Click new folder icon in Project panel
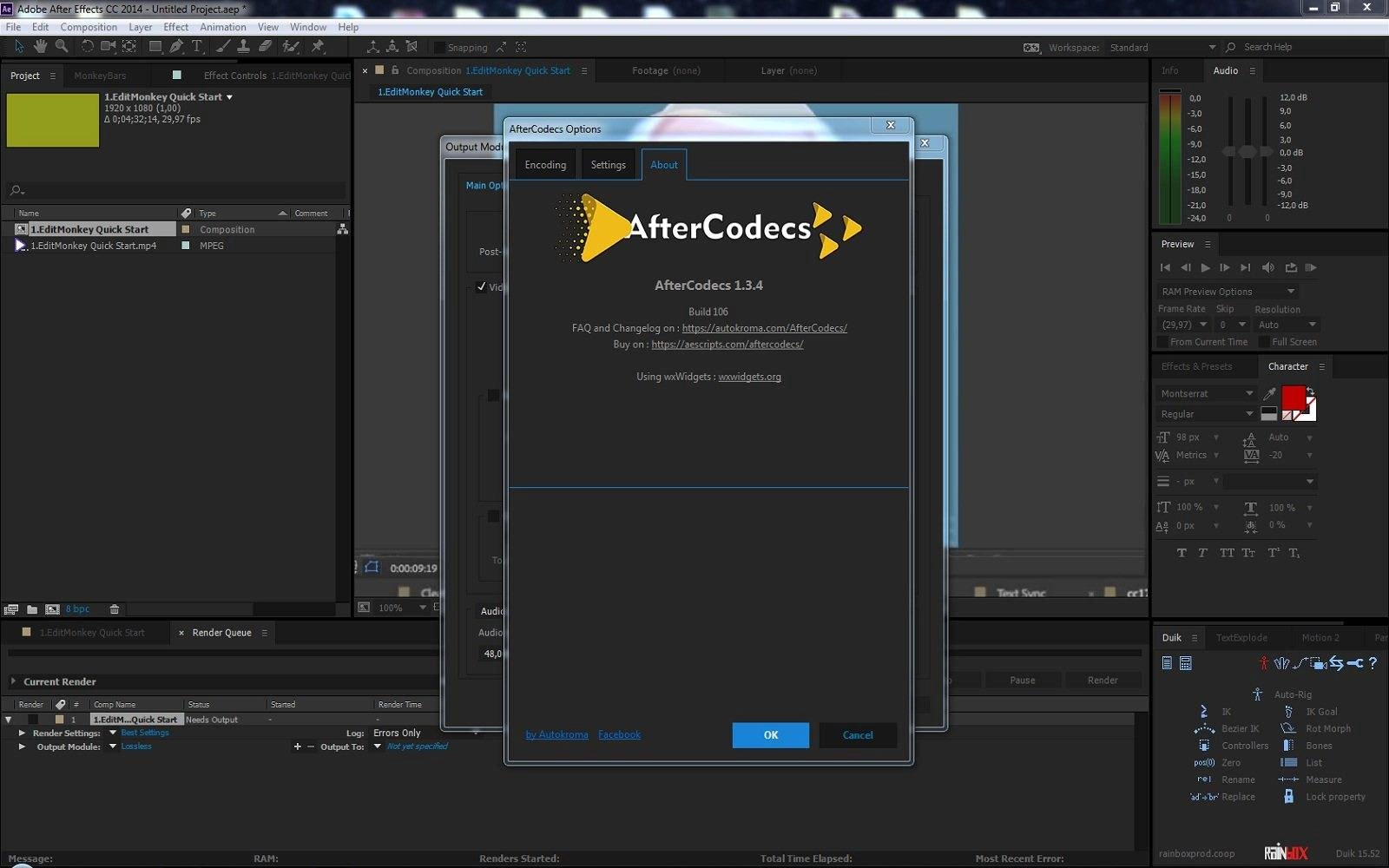The height and width of the screenshot is (868, 1389). click(x=32, y=609)
